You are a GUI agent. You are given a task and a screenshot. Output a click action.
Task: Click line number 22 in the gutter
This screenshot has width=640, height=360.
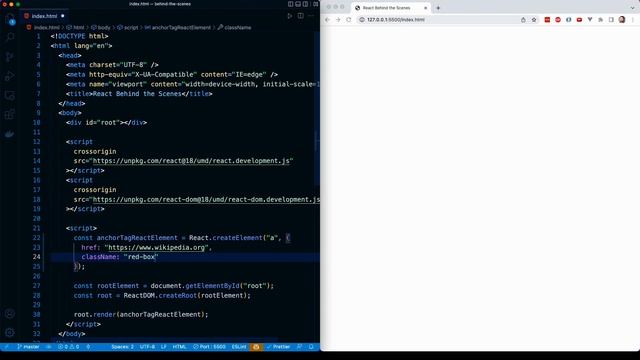37,238
